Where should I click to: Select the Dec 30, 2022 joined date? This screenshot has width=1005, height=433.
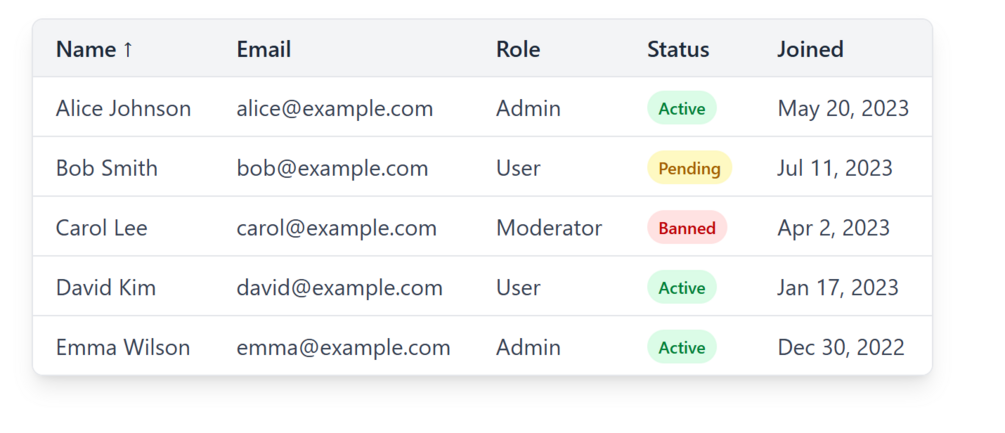pyautogui.click(x=841, y=348)
